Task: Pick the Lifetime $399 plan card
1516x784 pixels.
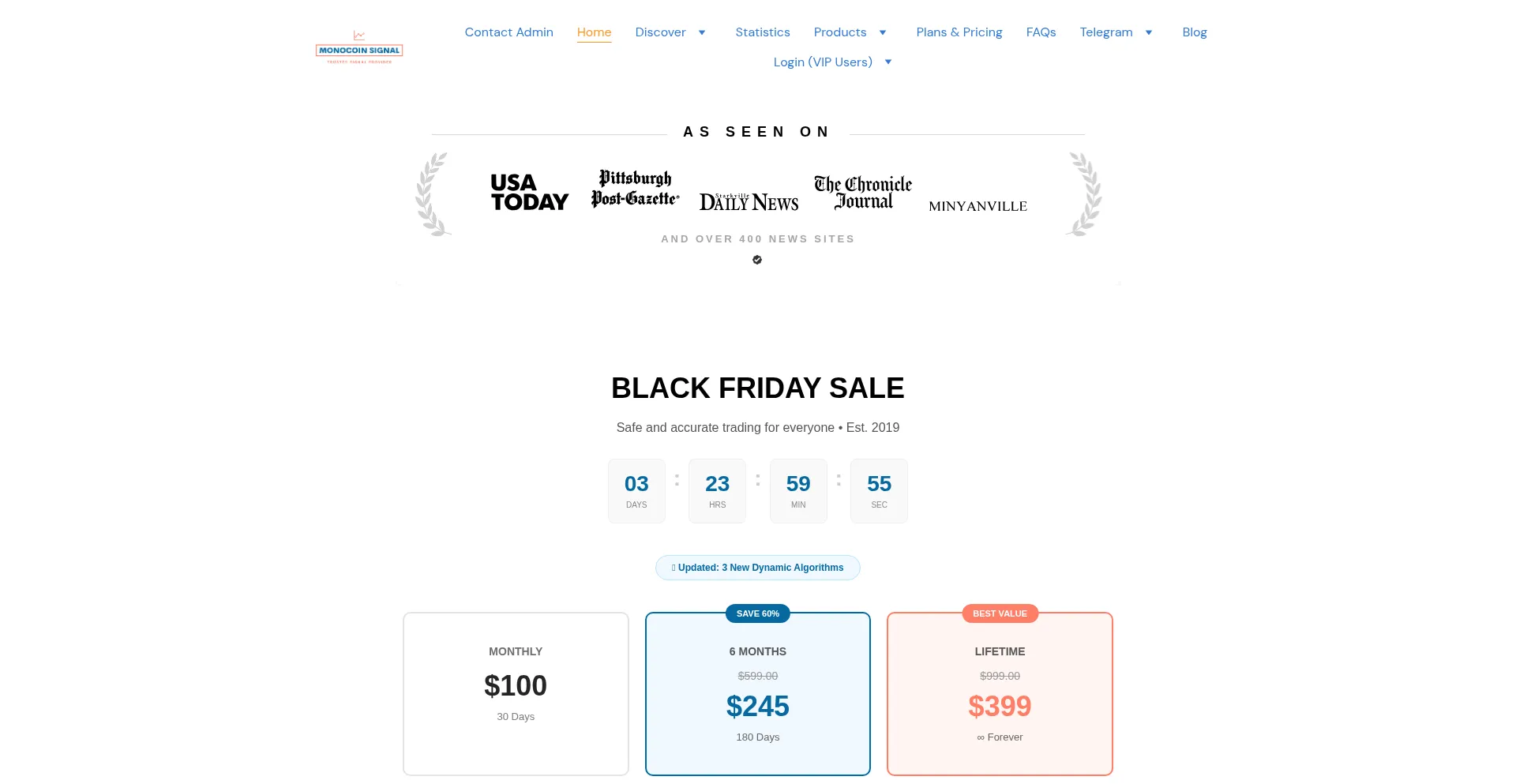Action: click(1000, 693)
